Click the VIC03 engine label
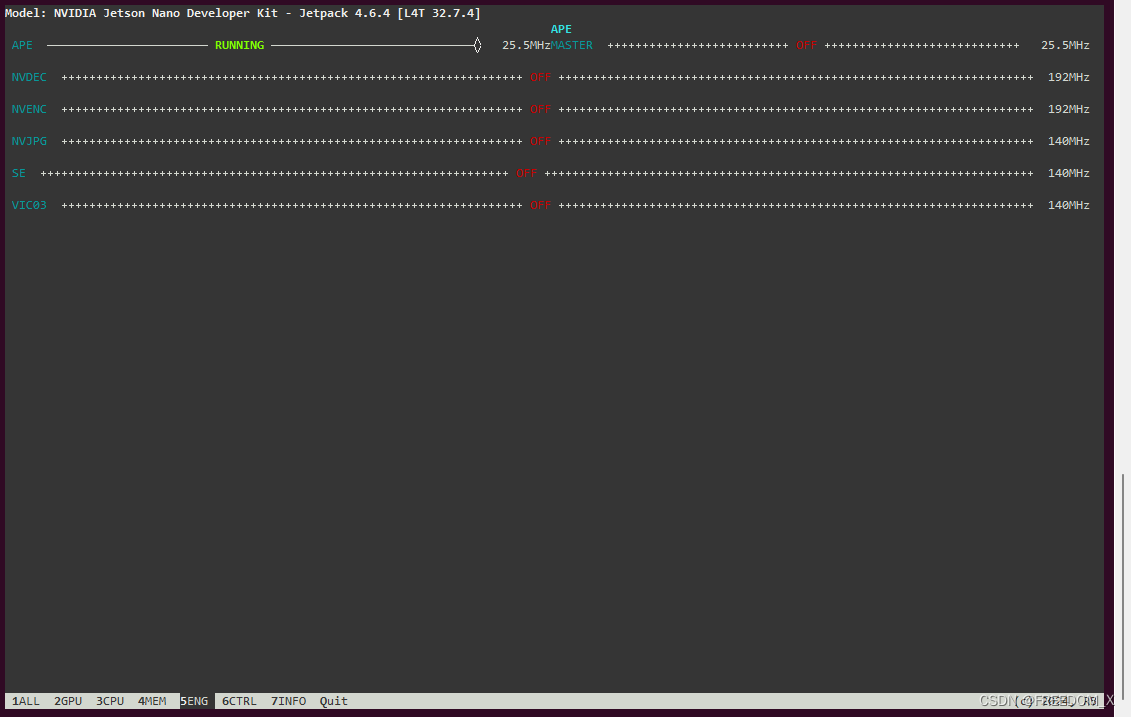 29,205
